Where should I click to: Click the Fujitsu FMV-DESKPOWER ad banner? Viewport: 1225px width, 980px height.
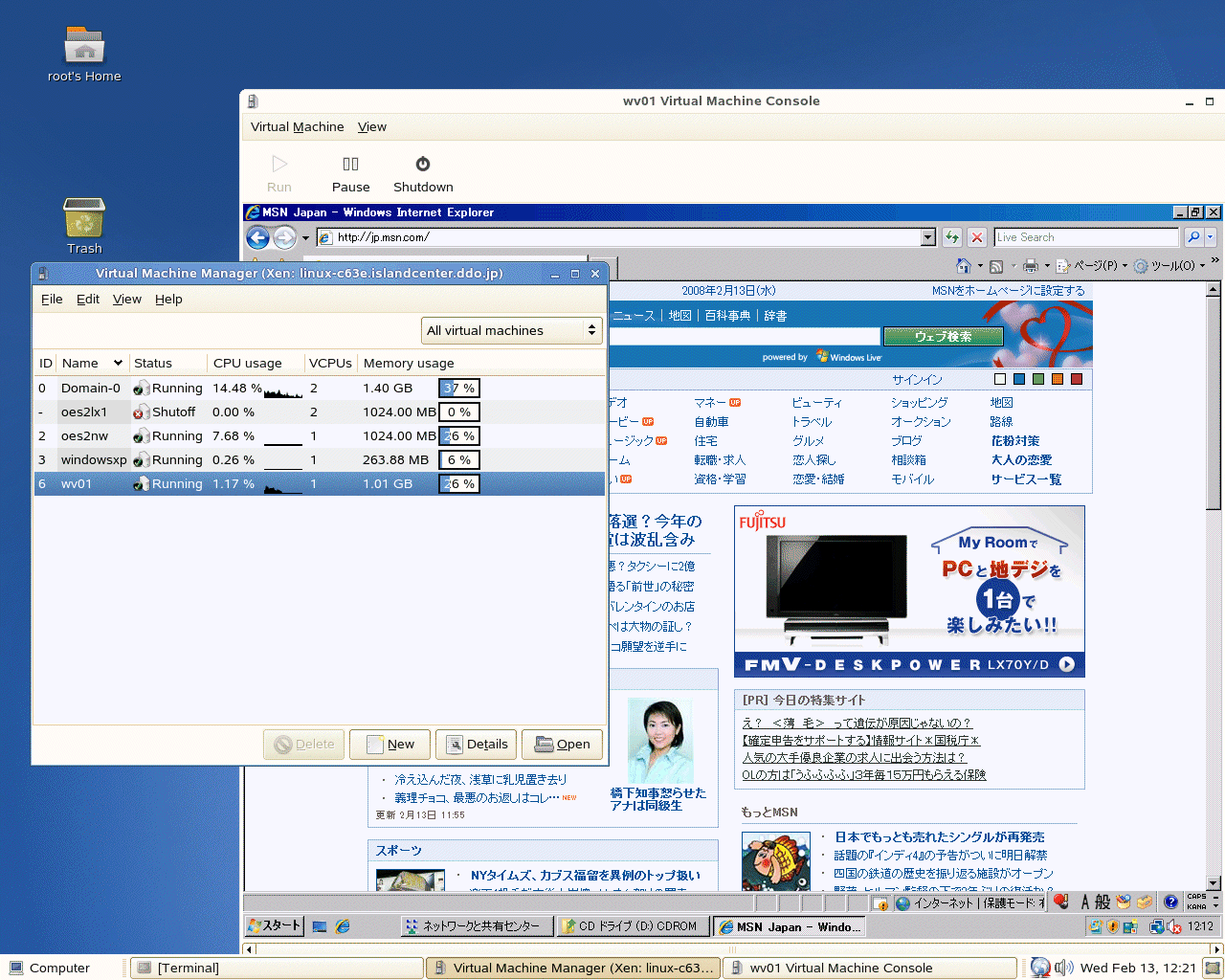point(909,591)
